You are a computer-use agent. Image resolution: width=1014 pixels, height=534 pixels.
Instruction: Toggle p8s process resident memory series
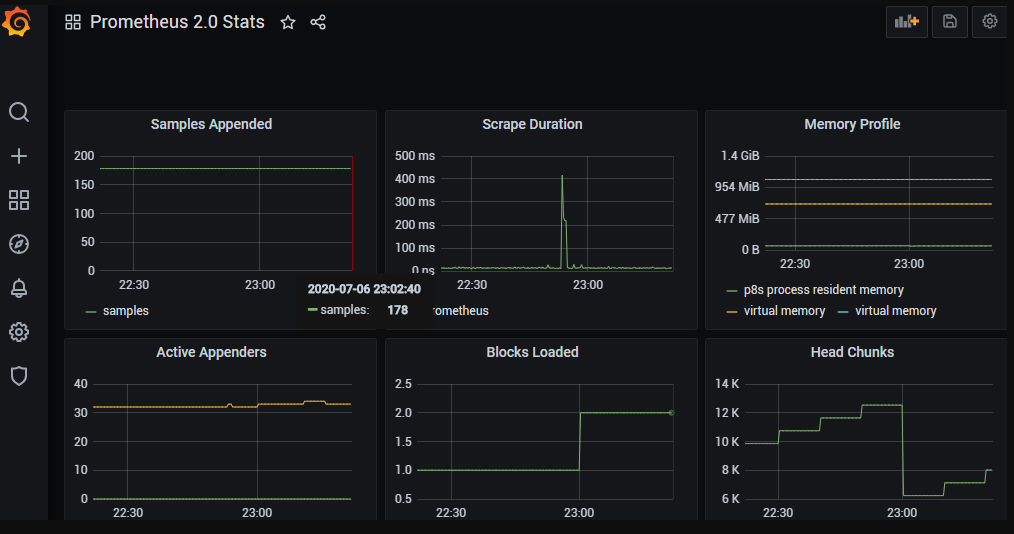822,290
